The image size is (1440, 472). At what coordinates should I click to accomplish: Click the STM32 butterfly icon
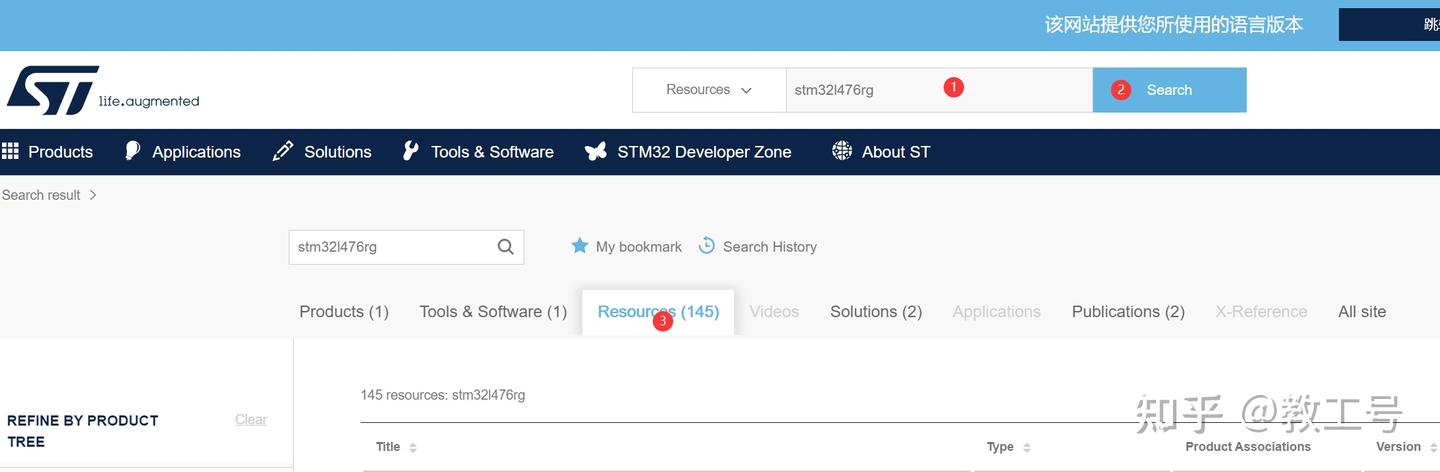[x=596, y=151]
